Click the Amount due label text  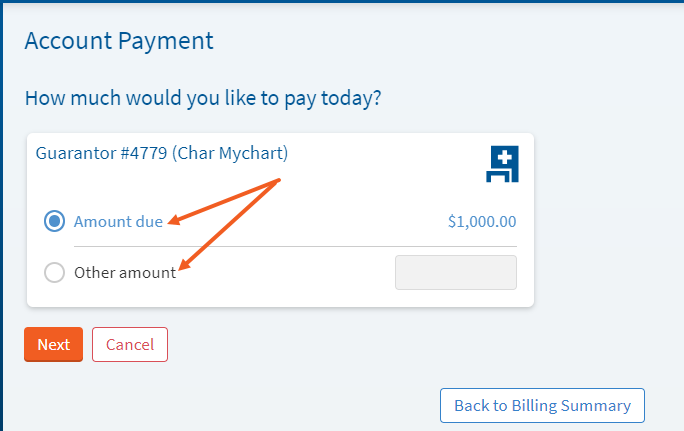coord(118,222)
